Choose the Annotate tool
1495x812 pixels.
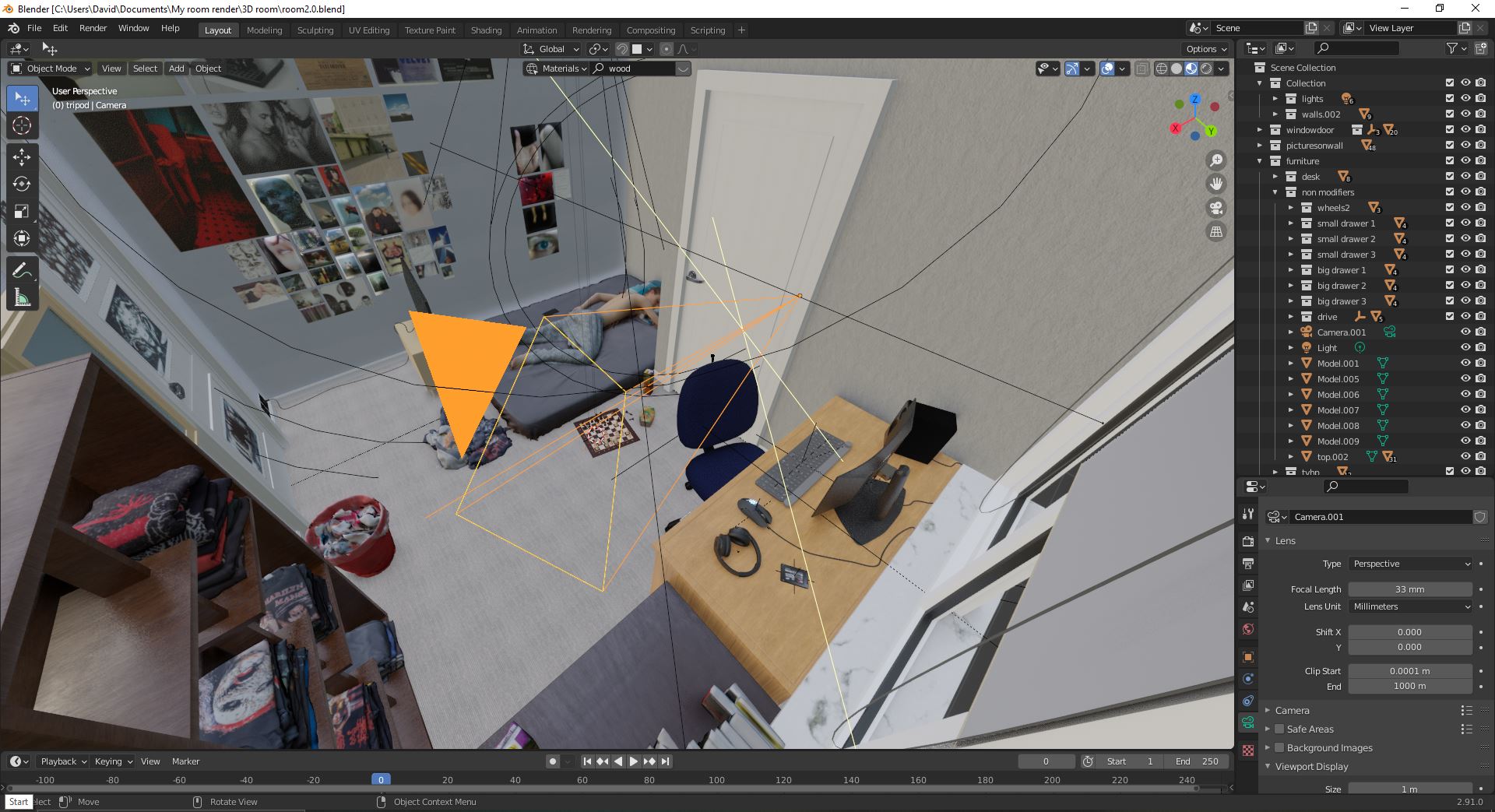click(22, 270)
